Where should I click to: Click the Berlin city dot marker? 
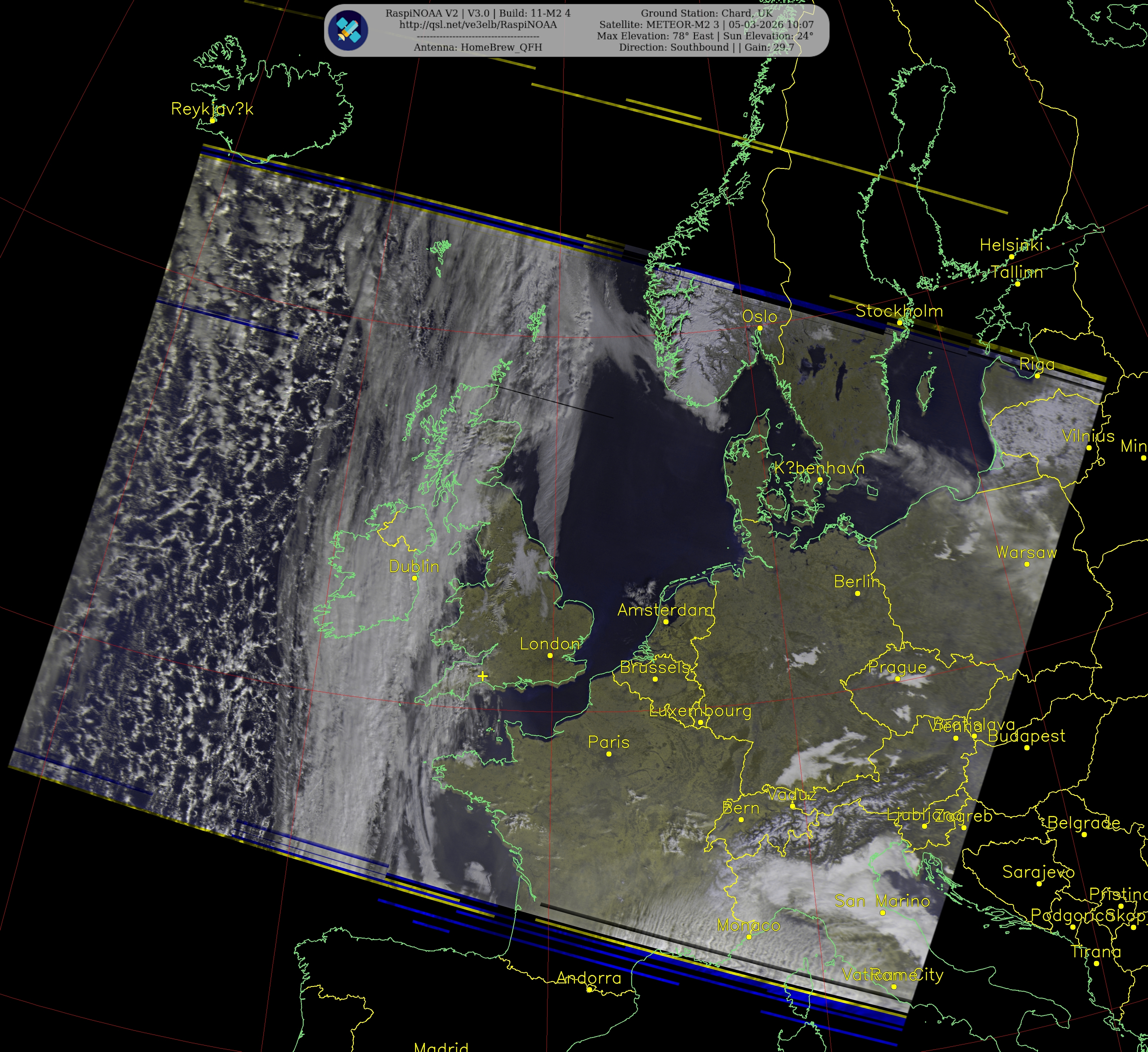coord(857,593)
